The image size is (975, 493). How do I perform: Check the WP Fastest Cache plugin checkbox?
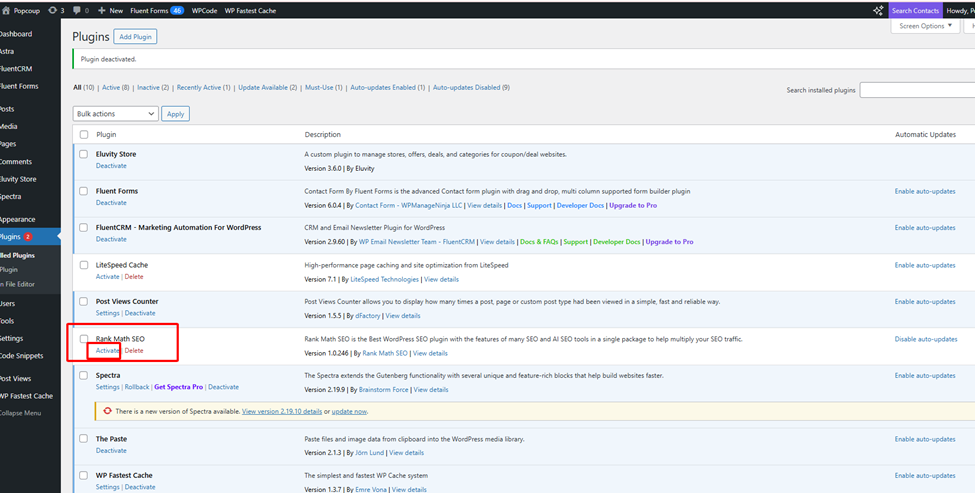(x=83, y=475)
